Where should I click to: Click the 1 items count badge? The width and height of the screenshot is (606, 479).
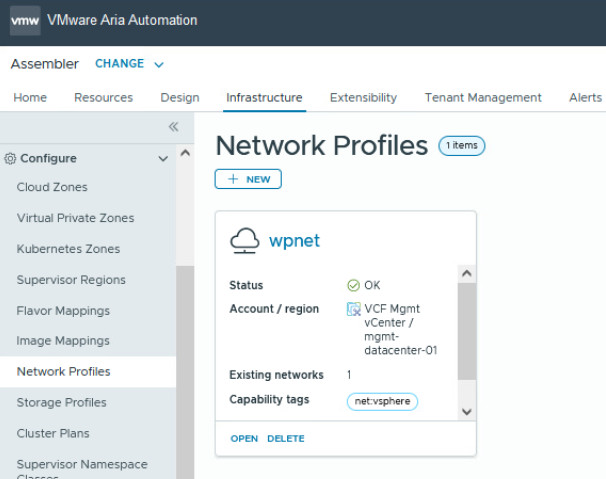click(x=461, y=146)
